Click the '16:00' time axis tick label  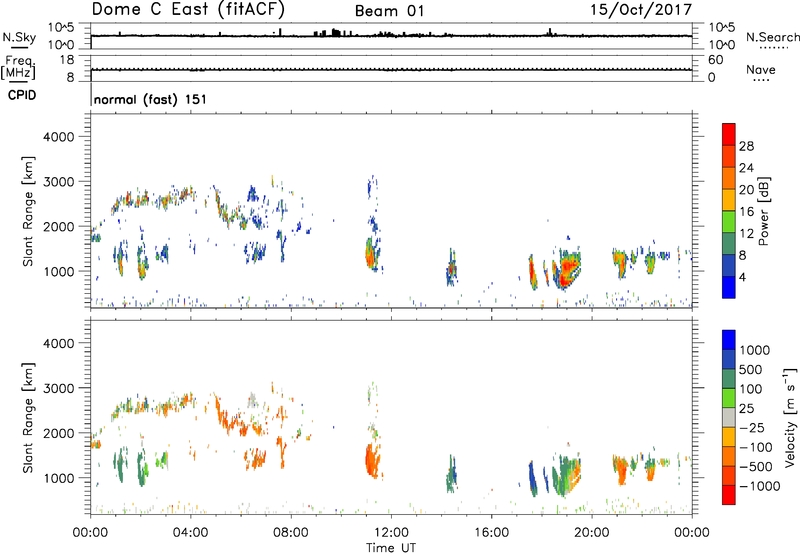[491, 533]
